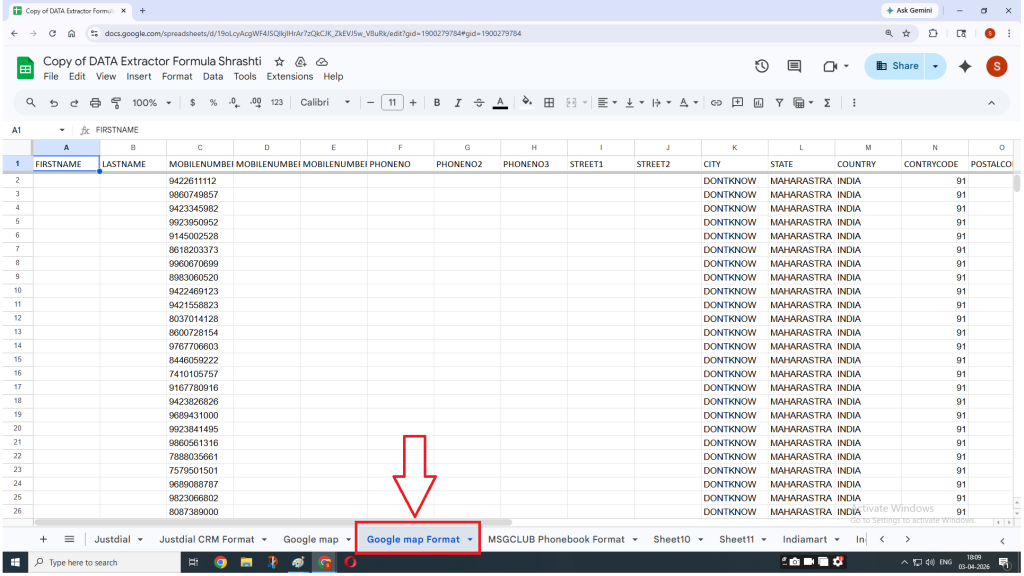Toggle strikethrough formatting
1024x576 pixels.
[479, 103]
